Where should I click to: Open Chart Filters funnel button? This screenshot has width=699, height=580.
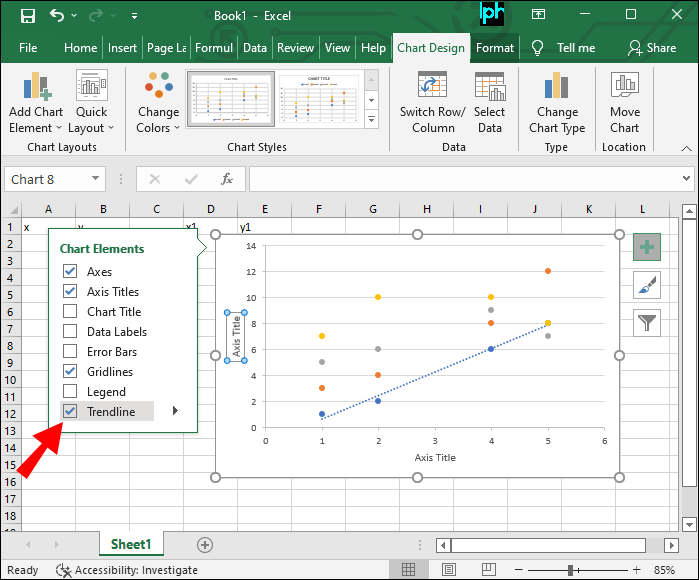(647, 322)
